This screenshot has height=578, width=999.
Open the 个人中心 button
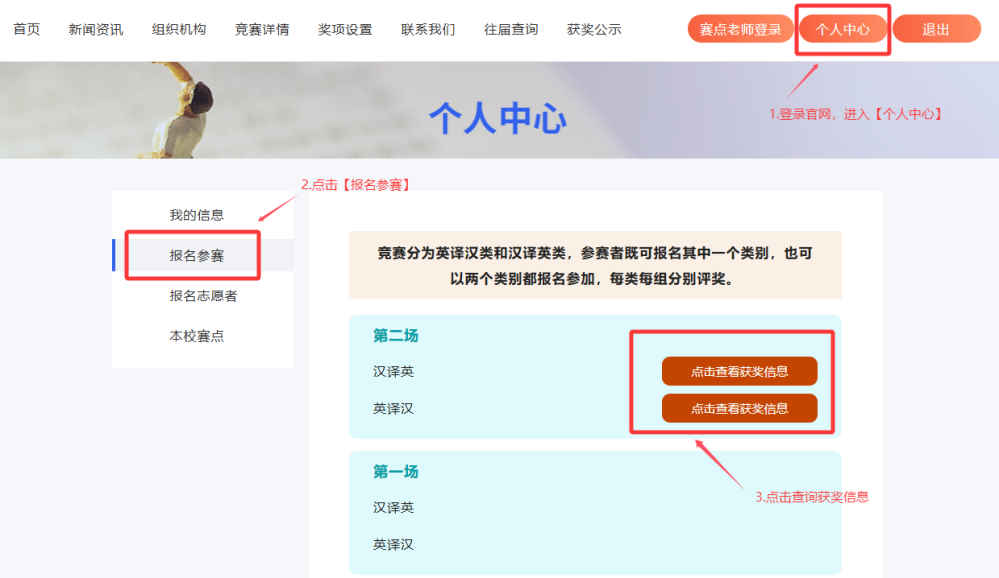coord(843,29)
